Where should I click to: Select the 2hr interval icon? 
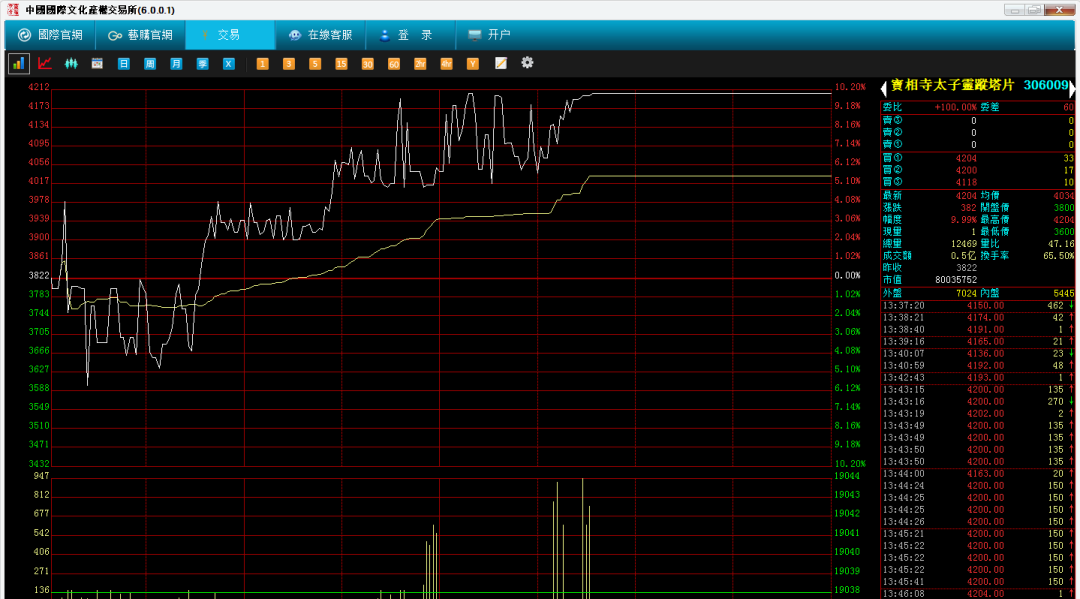point(419,63)
